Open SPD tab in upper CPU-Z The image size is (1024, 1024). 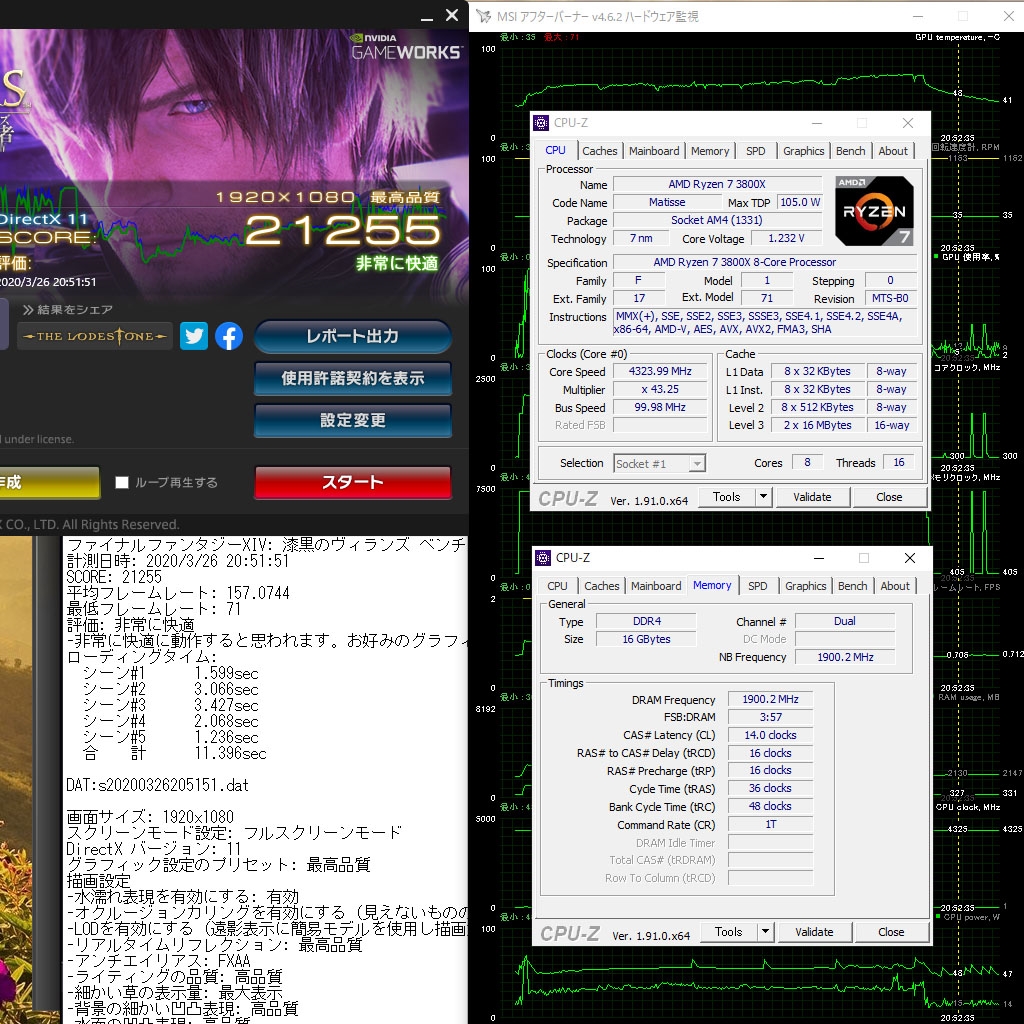pos(756,151)
